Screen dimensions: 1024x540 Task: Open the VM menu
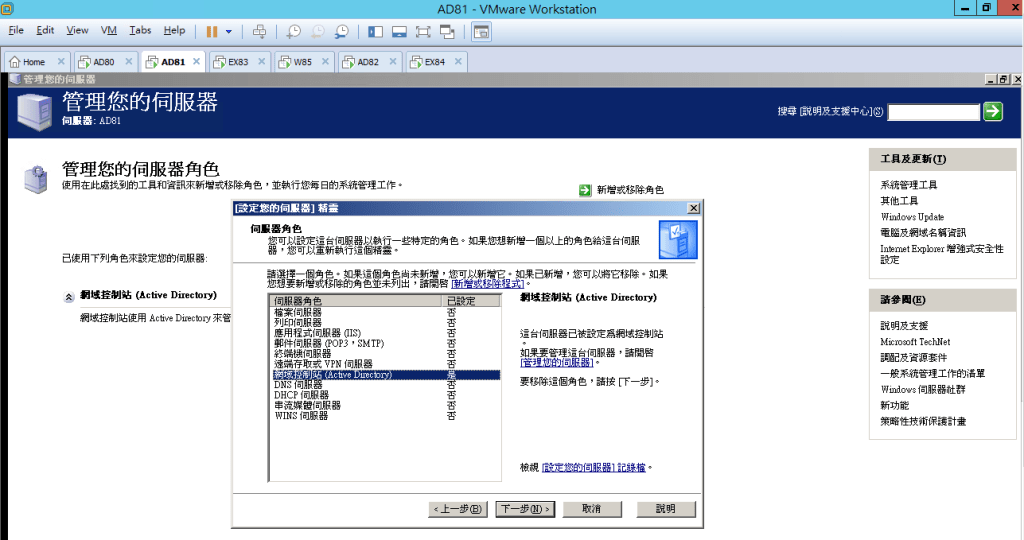pyautogui.click(x=109, y=31)
